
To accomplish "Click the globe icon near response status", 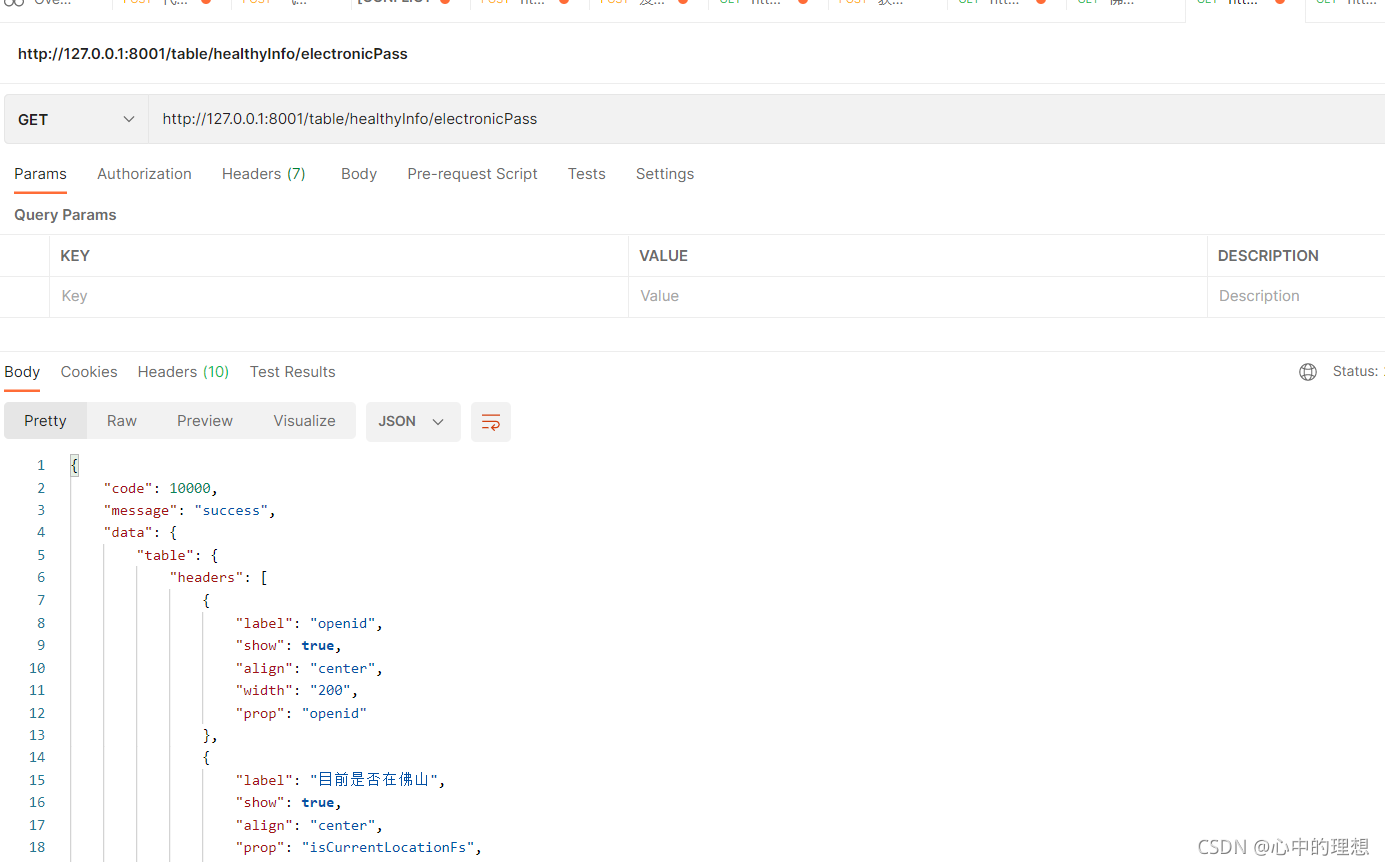I will [x=1308, y=371].
